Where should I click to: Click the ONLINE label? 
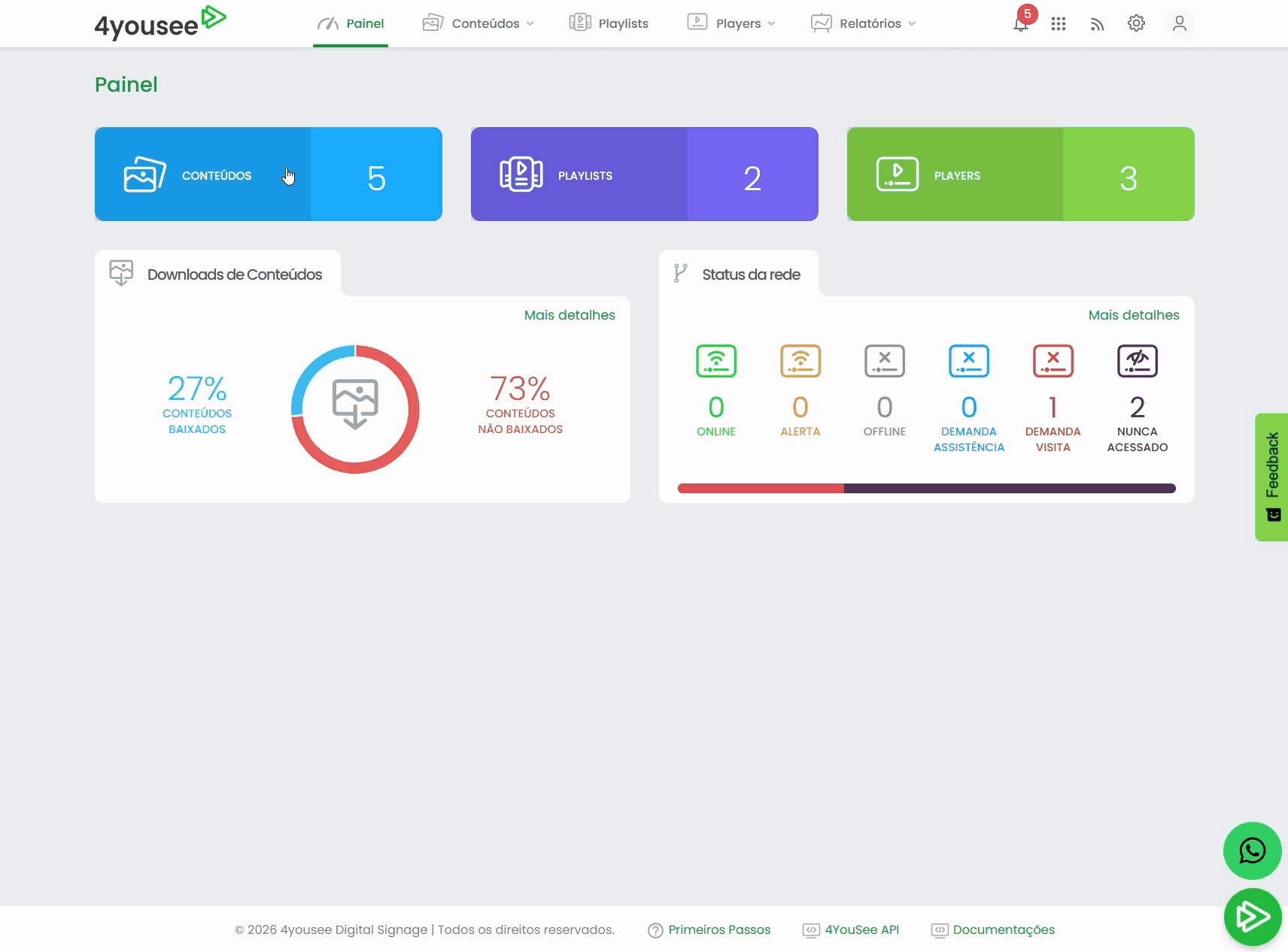coord(716,432)
